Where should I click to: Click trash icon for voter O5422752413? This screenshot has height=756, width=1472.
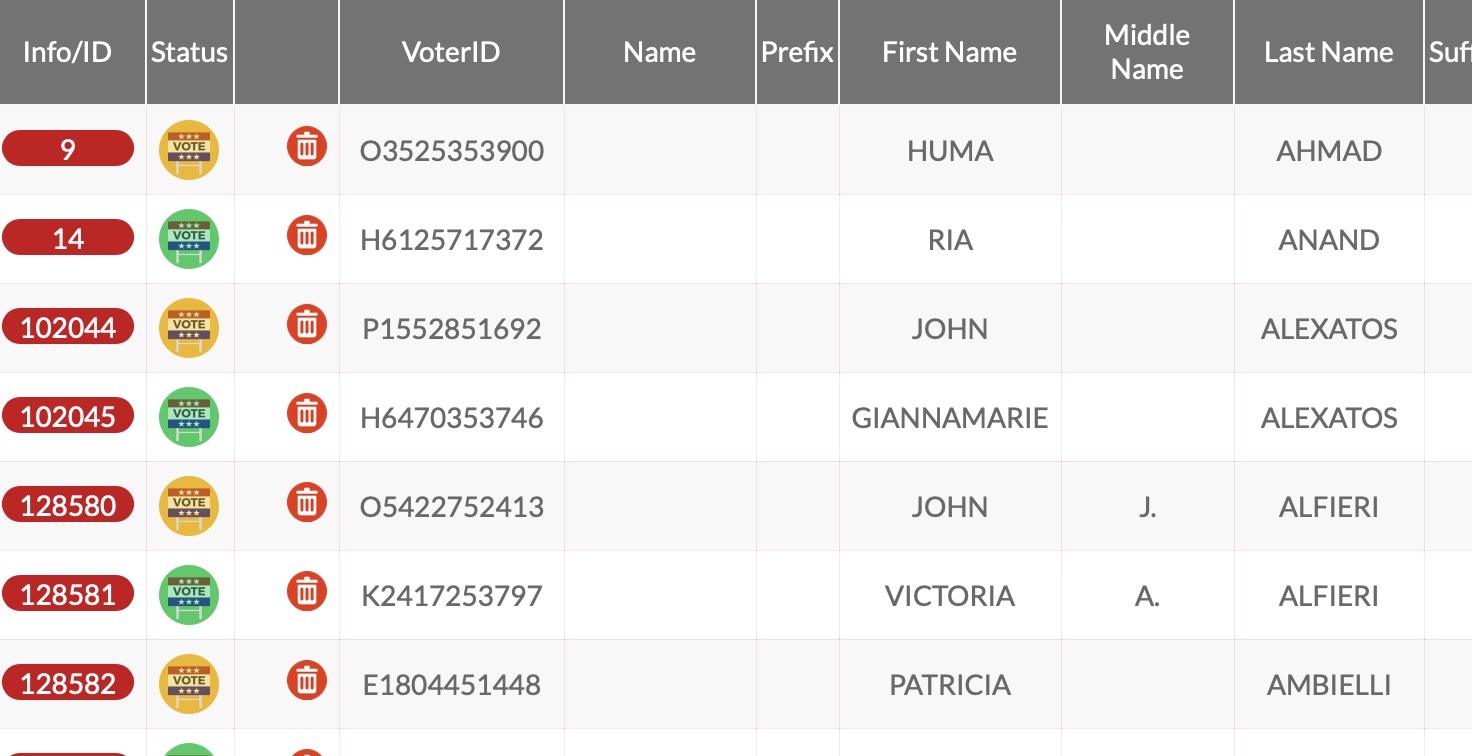coord(307,503)
